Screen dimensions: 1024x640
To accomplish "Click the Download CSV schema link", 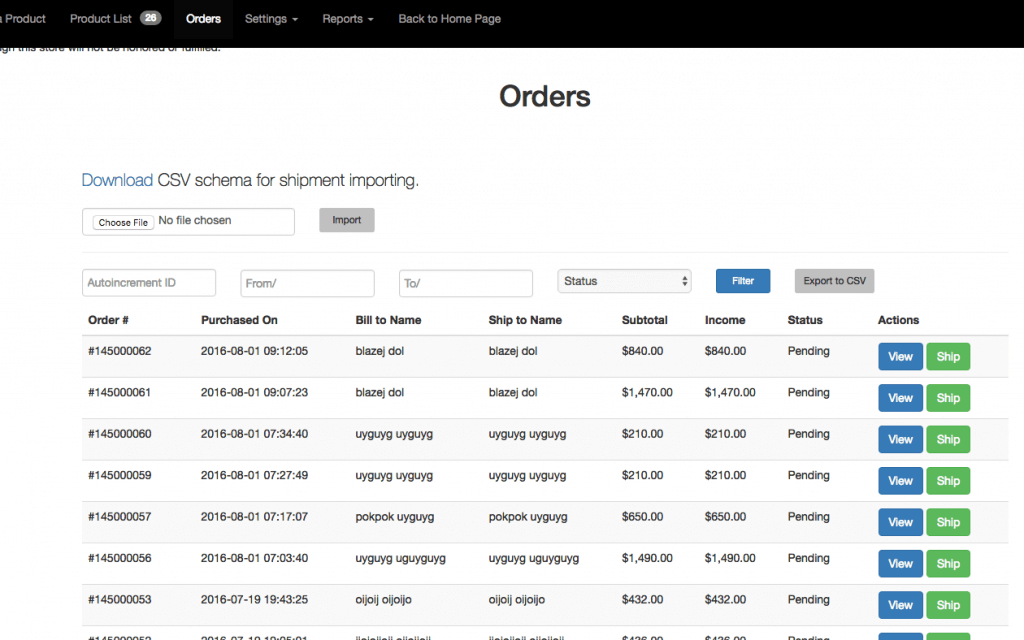I will point(117,181).
